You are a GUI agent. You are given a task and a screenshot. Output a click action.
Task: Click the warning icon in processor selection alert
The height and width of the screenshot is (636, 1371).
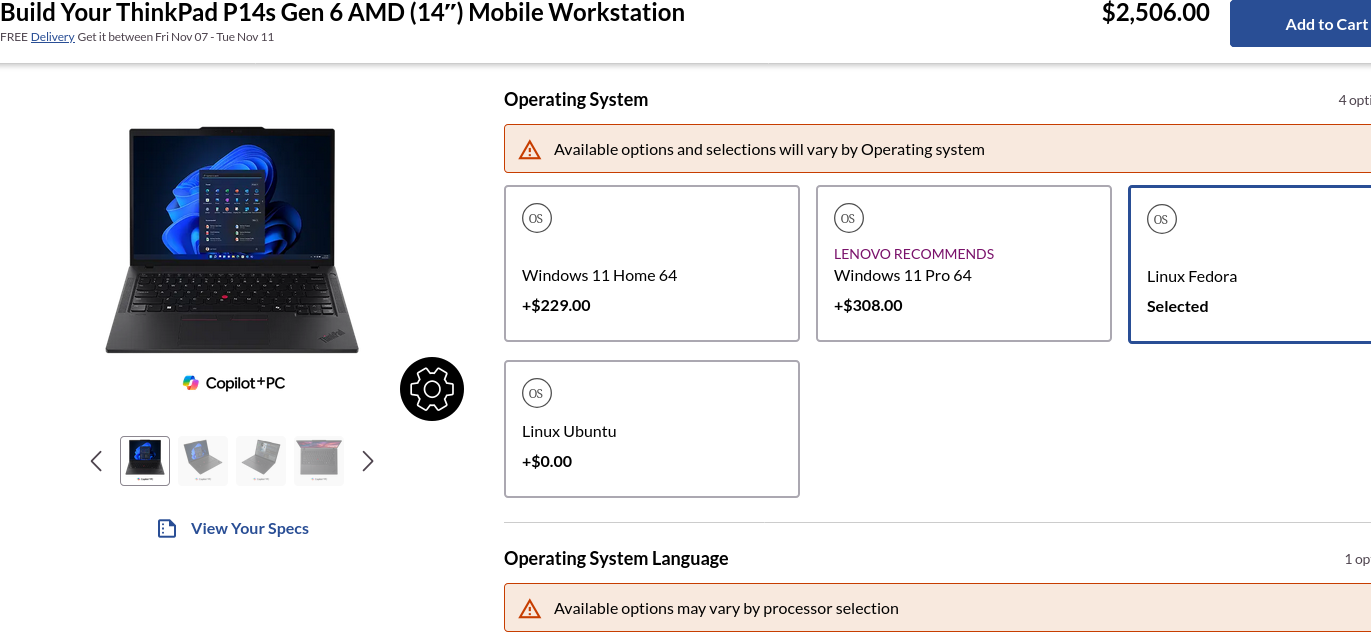[530, 608]
